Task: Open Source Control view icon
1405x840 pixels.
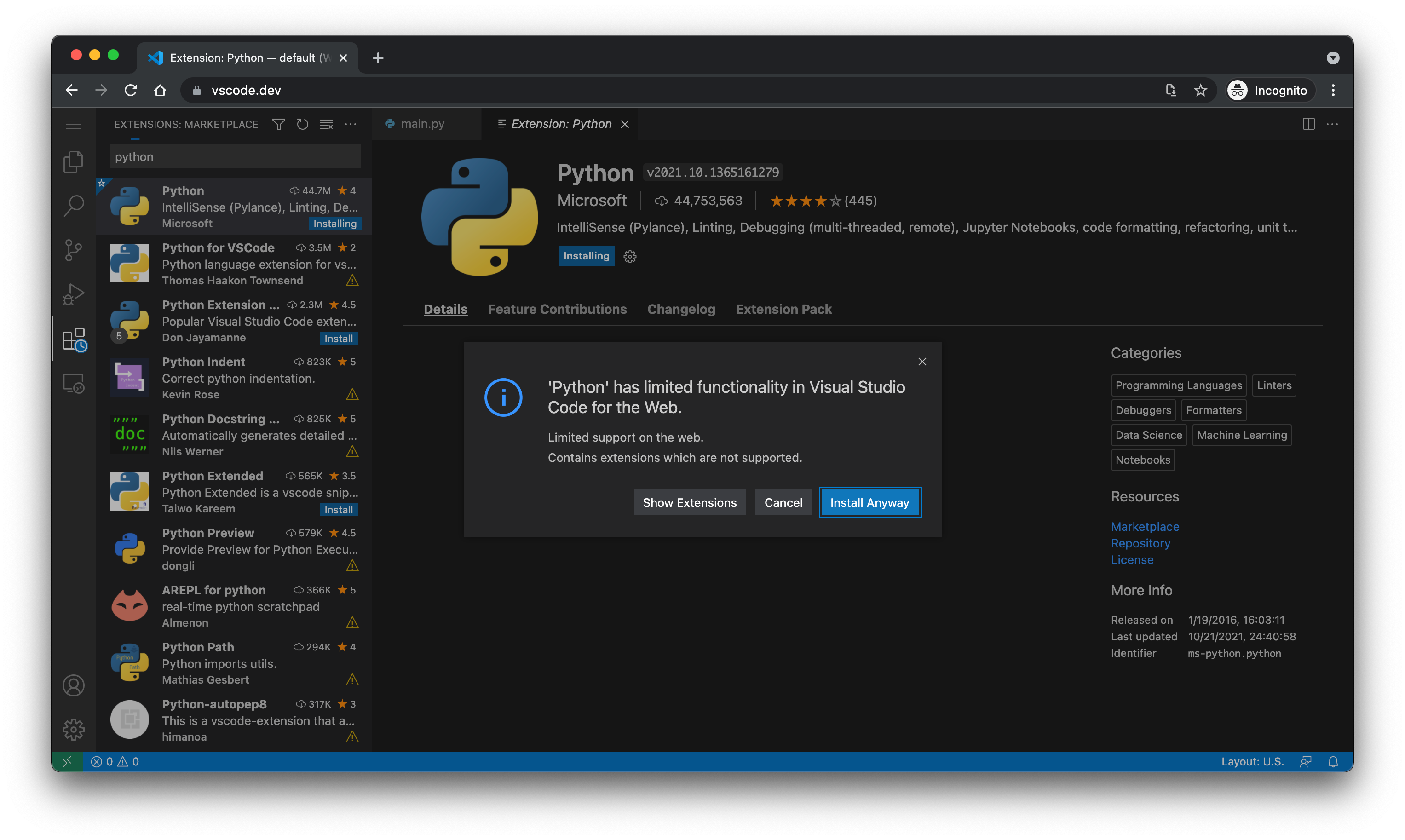Action: (x=73, y=250)
